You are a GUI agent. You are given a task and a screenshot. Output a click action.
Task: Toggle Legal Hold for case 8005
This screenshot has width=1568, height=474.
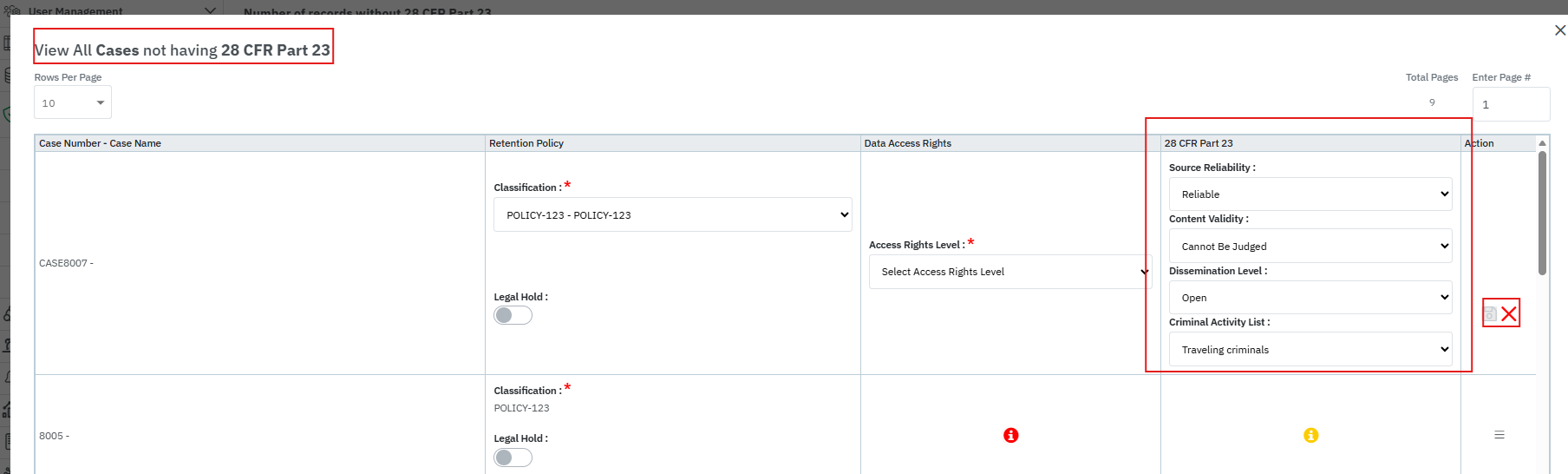click(x=513, y=458)
